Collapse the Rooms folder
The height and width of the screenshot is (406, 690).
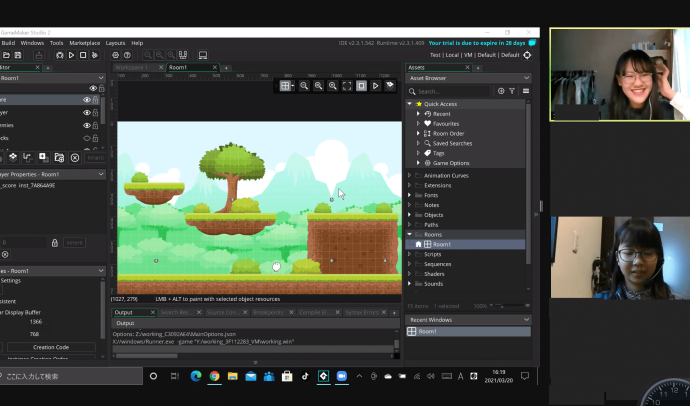click(x=410, y=234)
